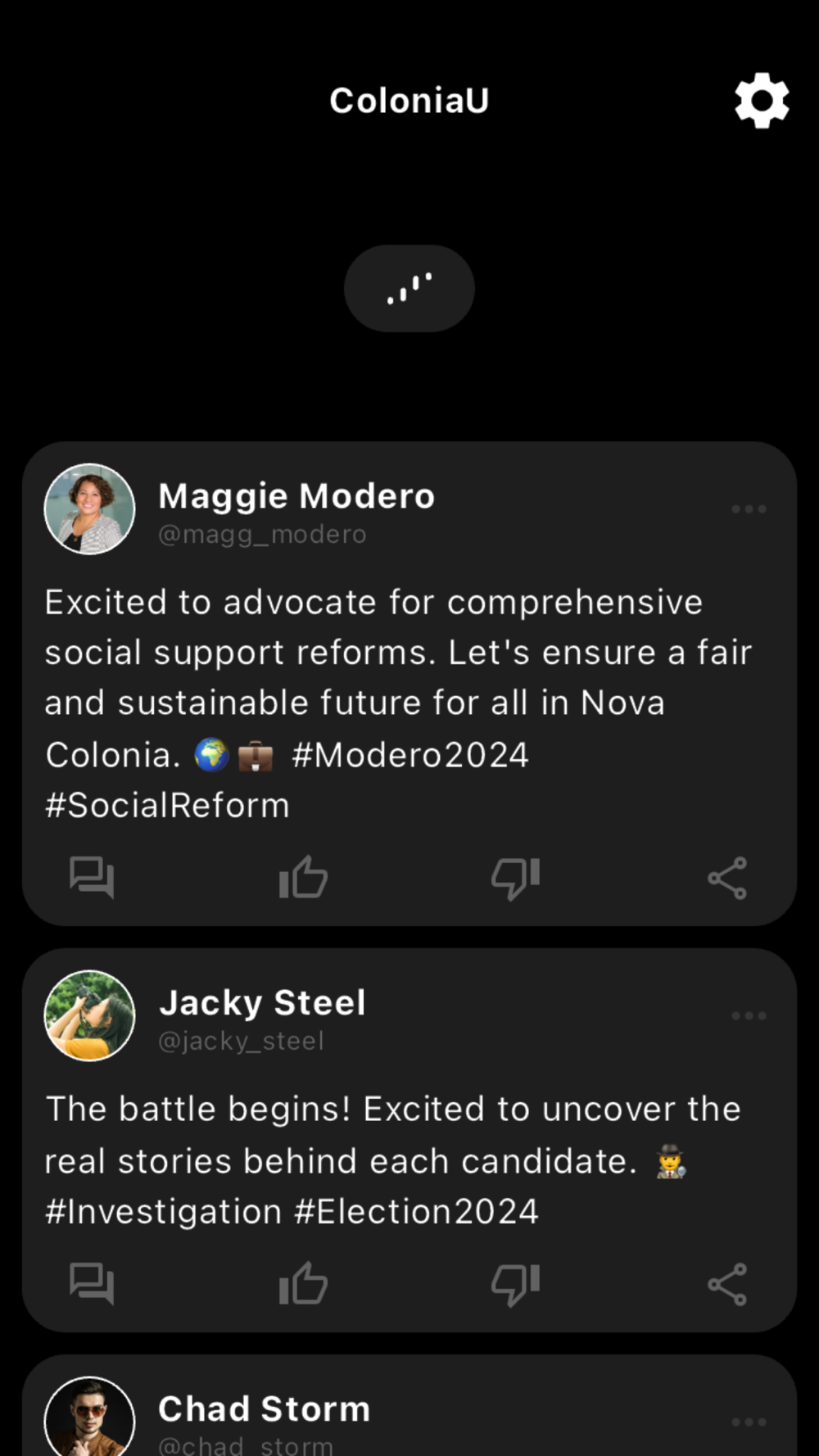Open comments on Maggie Modero's post
Screen dimensions: 819x1456
pyautogui.click(x=92, y=878)
